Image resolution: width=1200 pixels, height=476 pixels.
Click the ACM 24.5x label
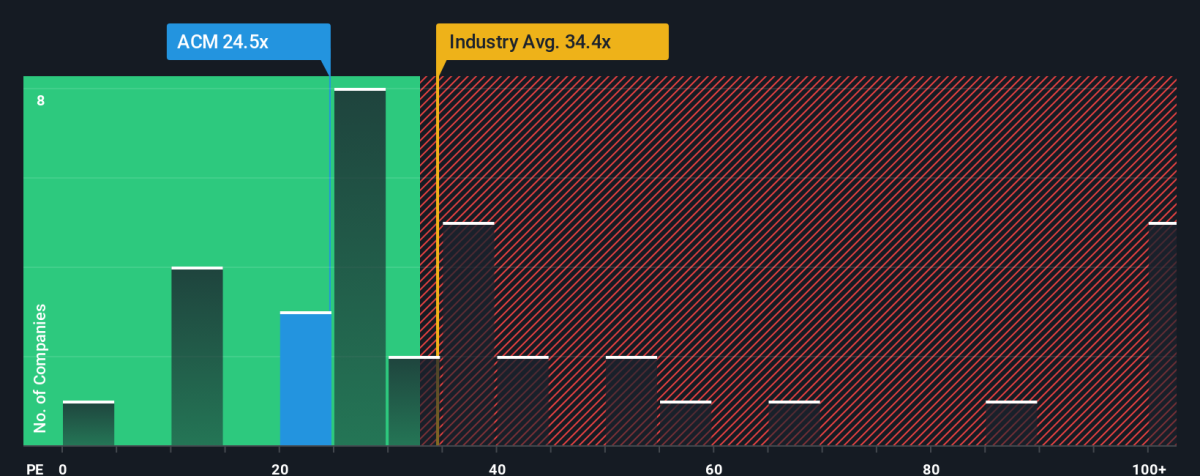tap(248, 42)
